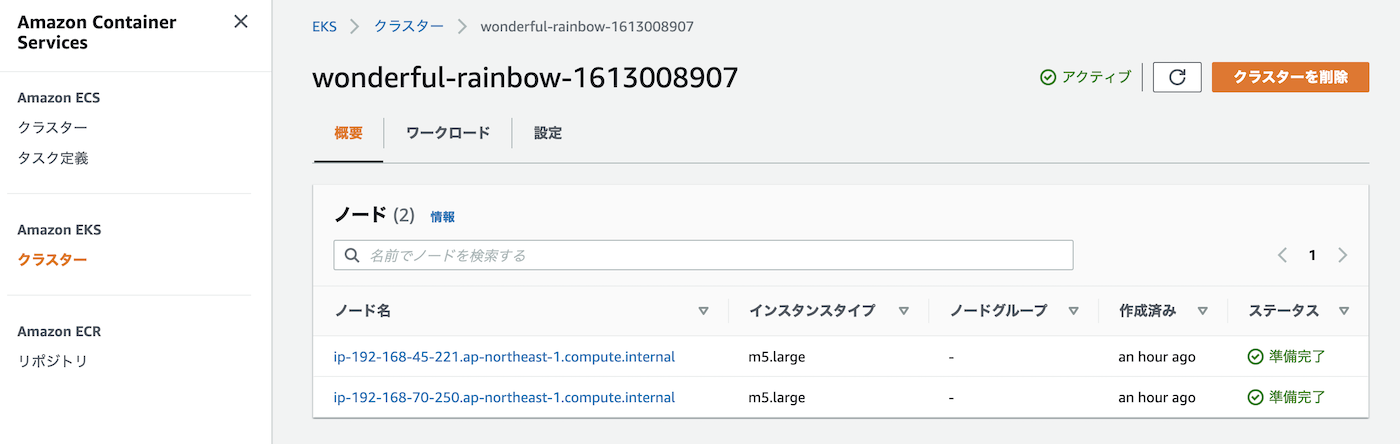
Task: Click m5.large cell for ip-192-168-45-221
Action: point(779,356)
